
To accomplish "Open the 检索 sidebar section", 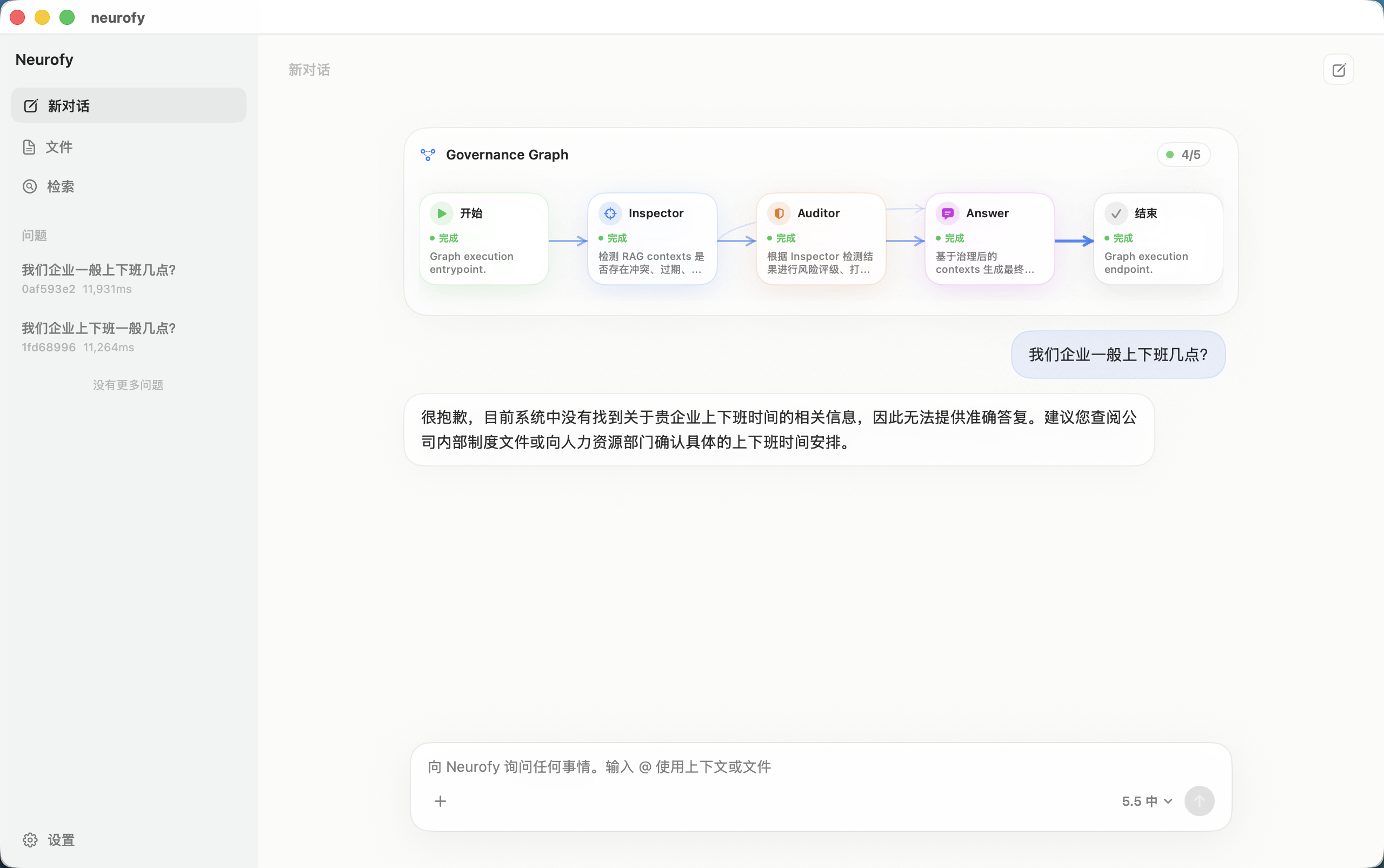I will 129,186.
